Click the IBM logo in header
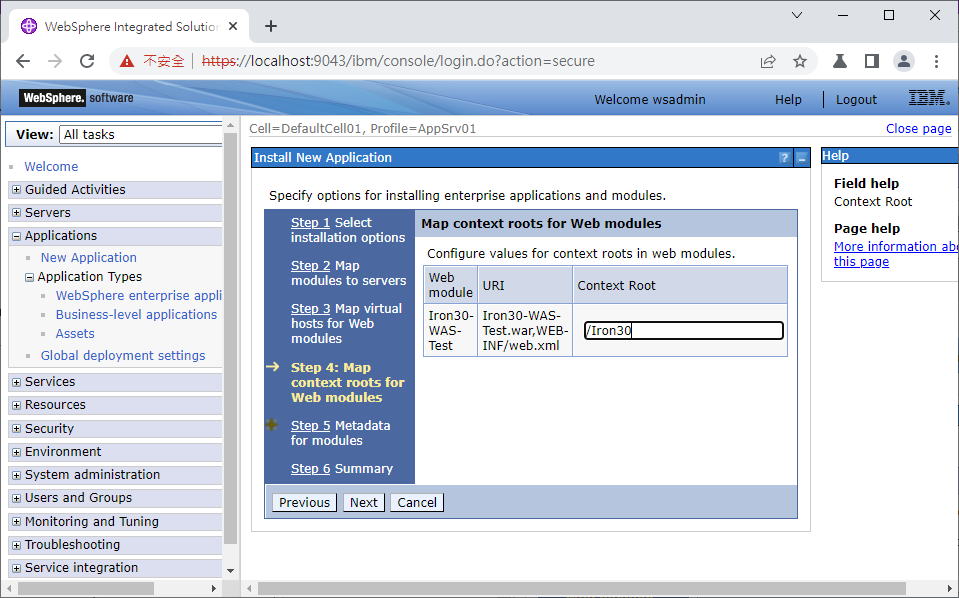This screenshot has width=959, height=598. point(929,98)
